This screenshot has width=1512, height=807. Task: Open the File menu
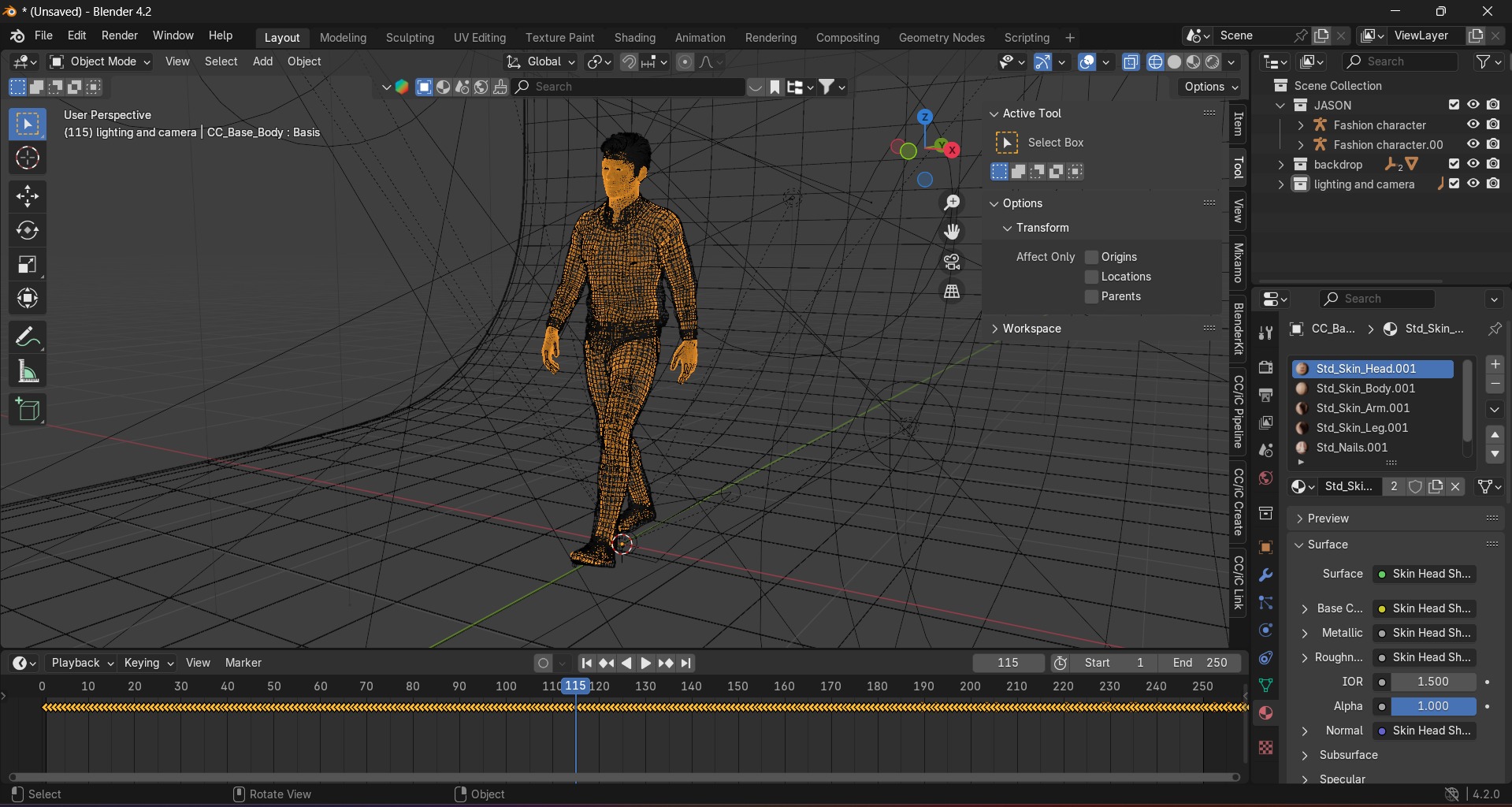(x=43, y=35)
